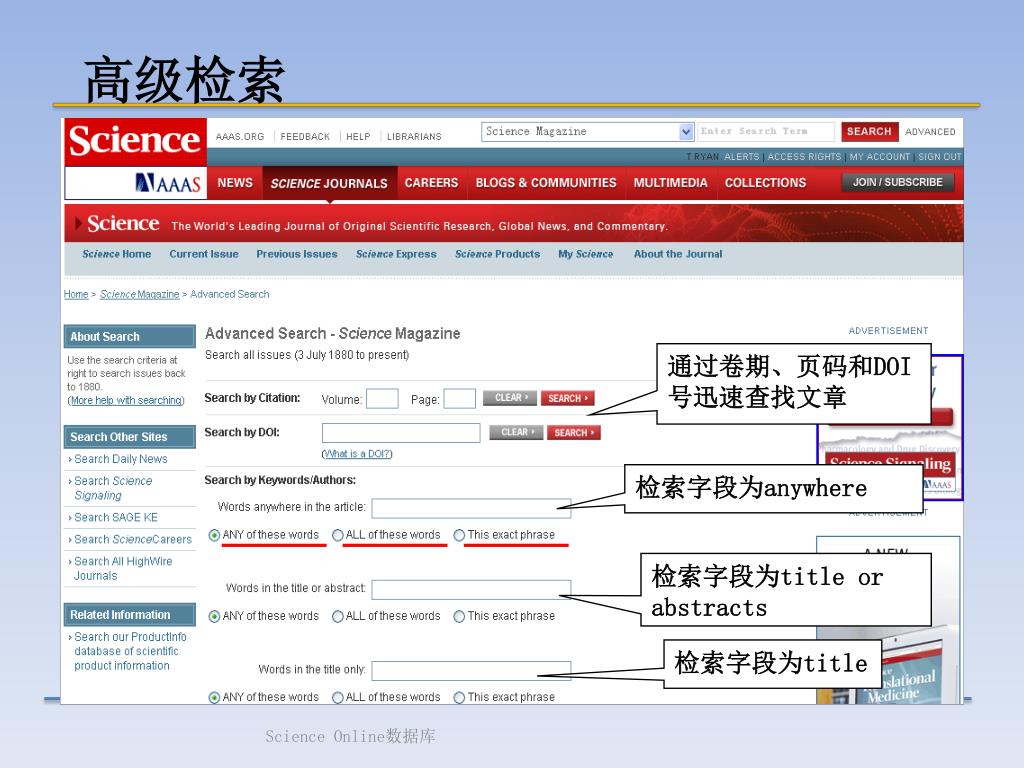
Task: Click the Enter Search Term field
Action: click(x=766, y=131)
